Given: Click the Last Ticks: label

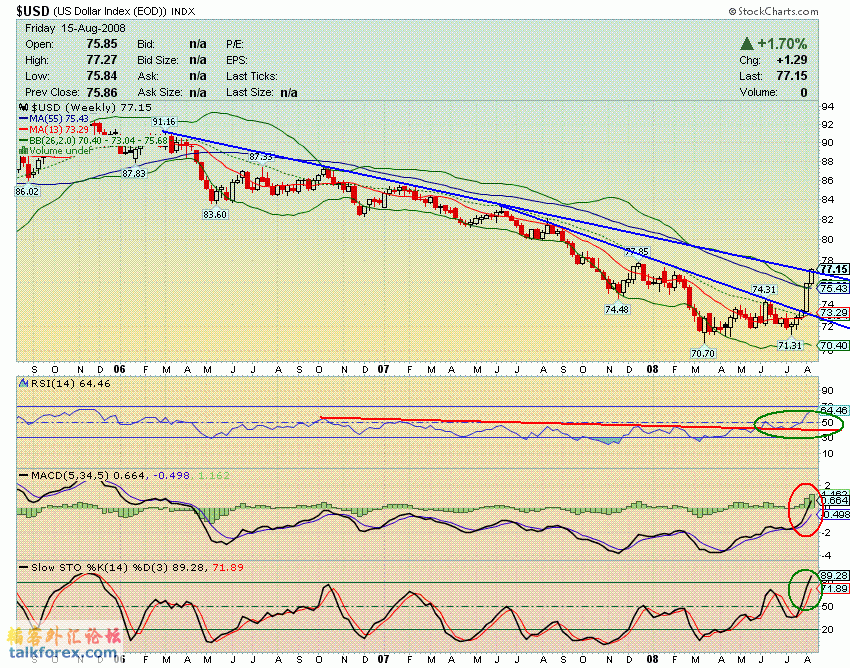Looking at the screenshot, I should pos(252,76).
